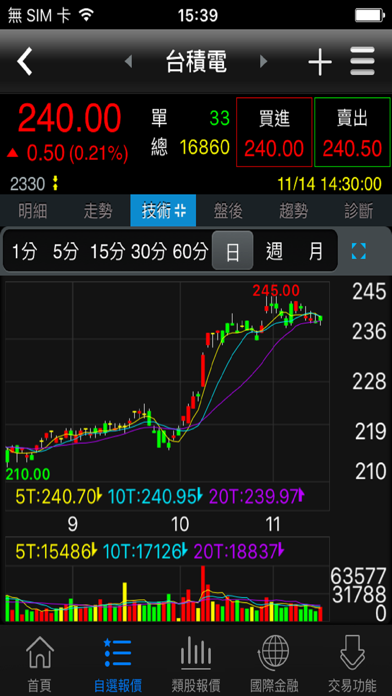
Task: Tap the 20T:239.97 moving average label
Action: click(x=257, y=496)
